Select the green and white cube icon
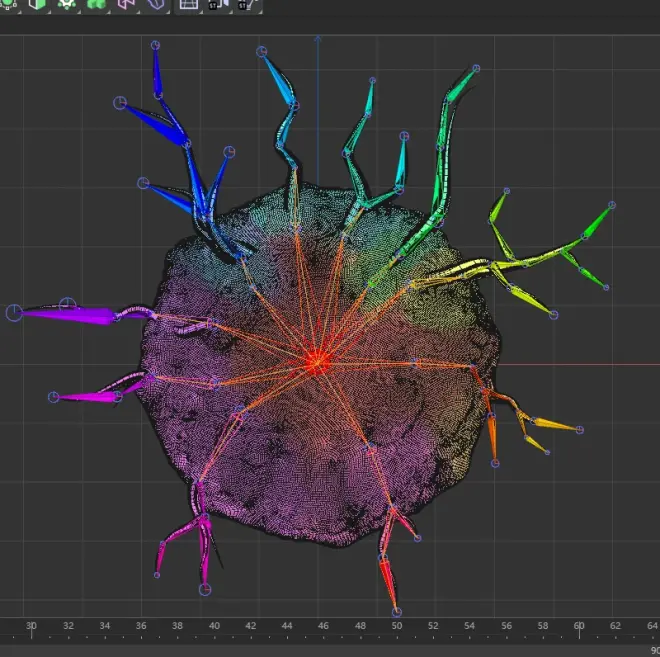This screenshot has width=660, height=657. pos(38,4)
